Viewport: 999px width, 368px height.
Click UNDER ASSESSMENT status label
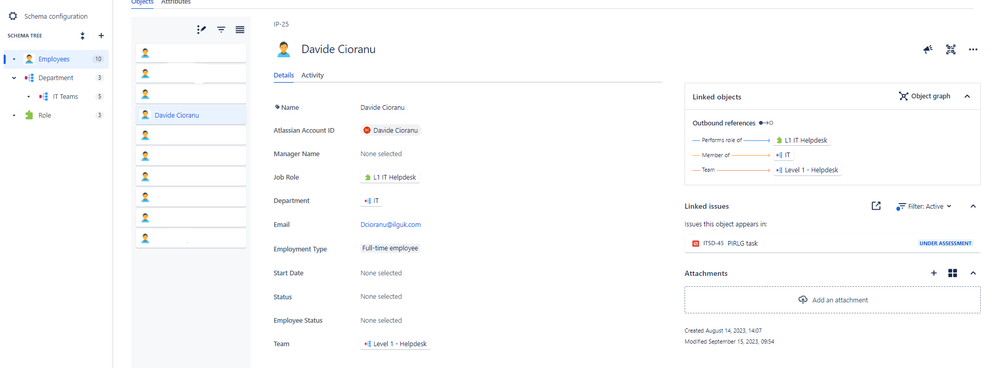(x=945, y=243)
